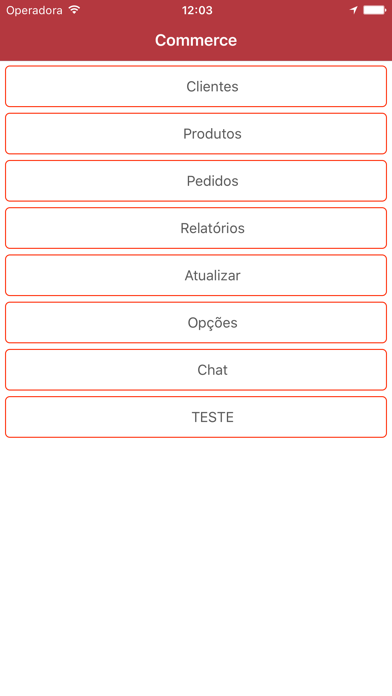The height and width of the screenshot is (696, 392).
Task: Tap the Operadora carrier label
Action: point(34,10)
